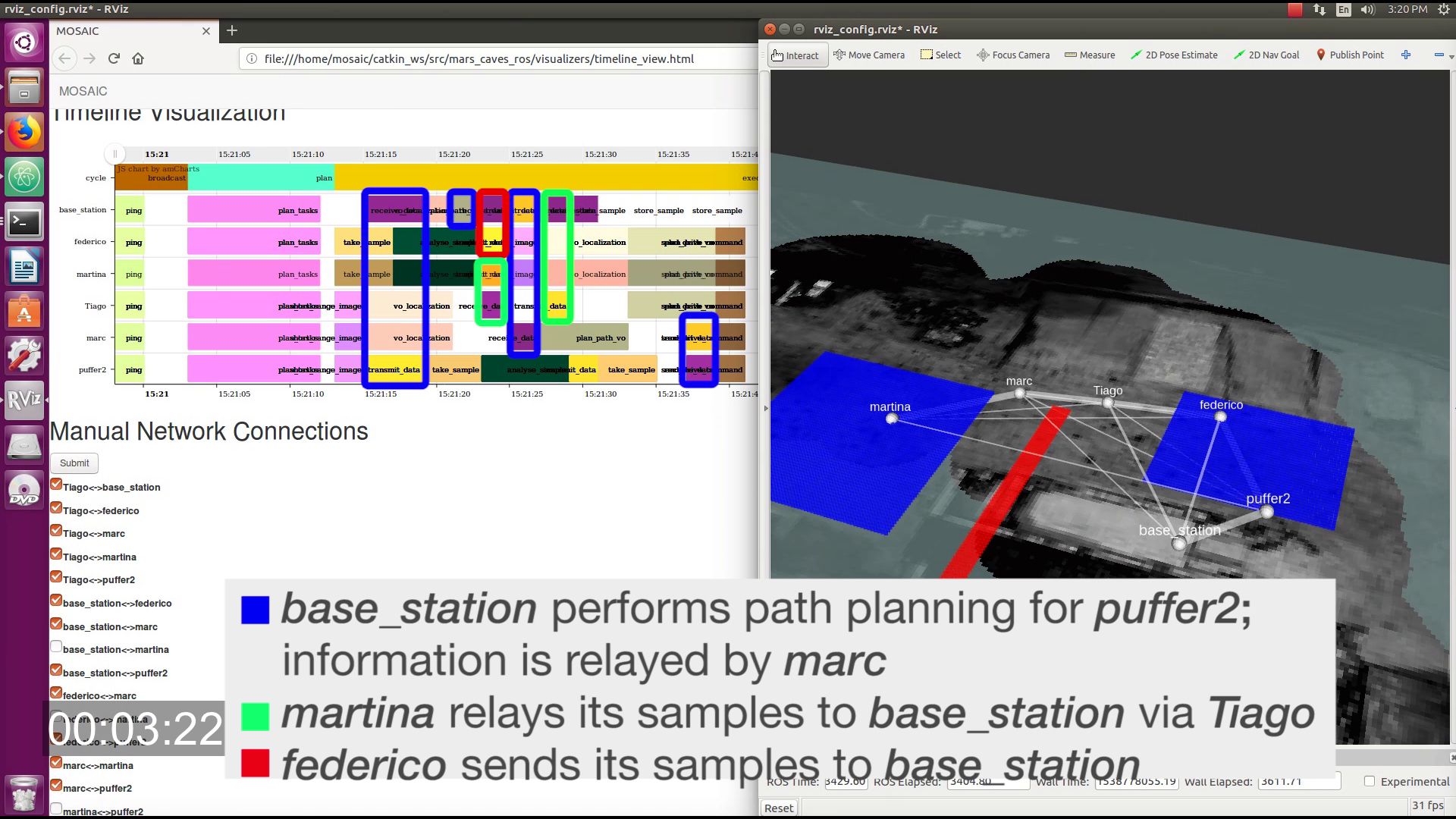Pick the 2D Pose Estimate tool
The image size is (1456, 819).
[1174, 55]
